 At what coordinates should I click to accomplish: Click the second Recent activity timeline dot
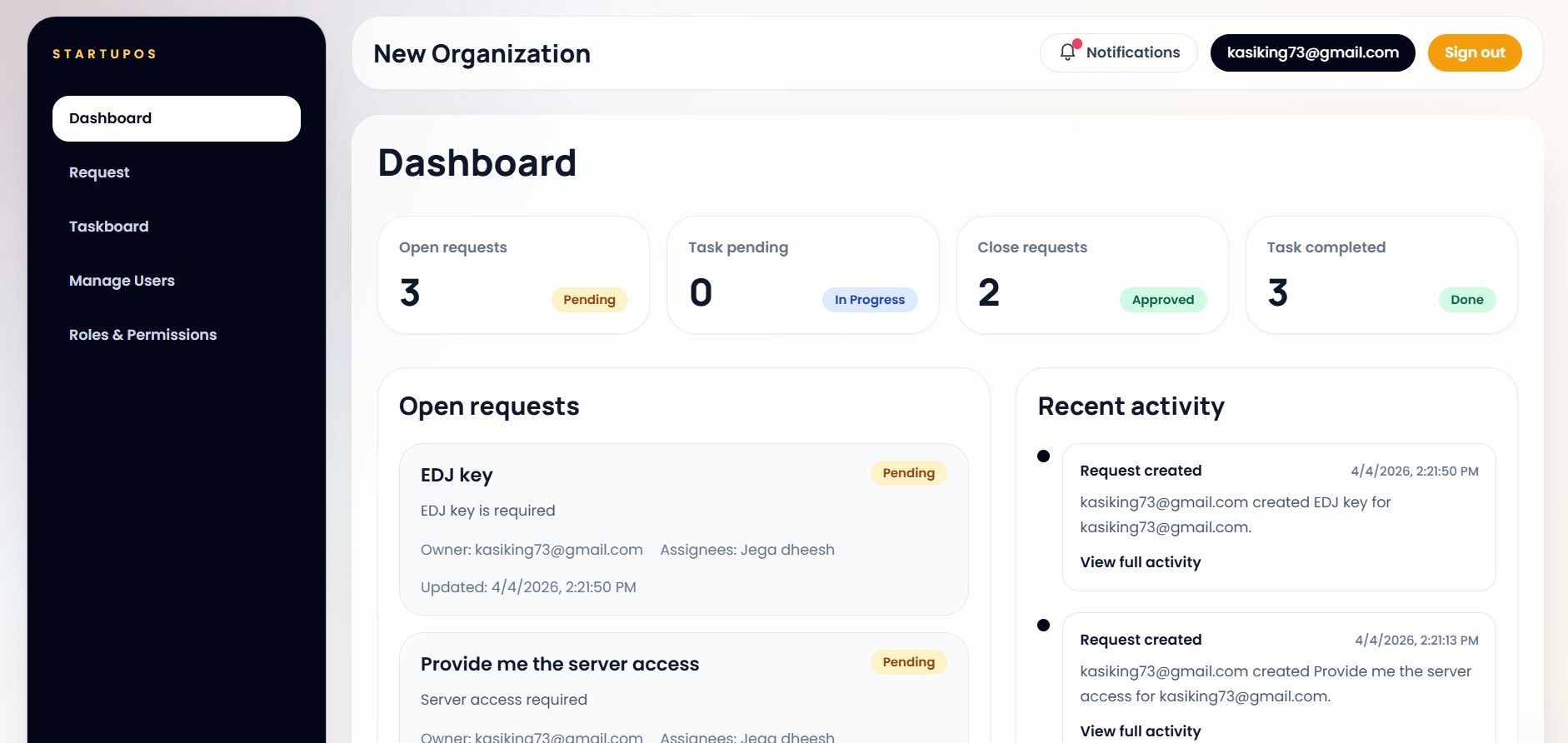pos(1043,625)
